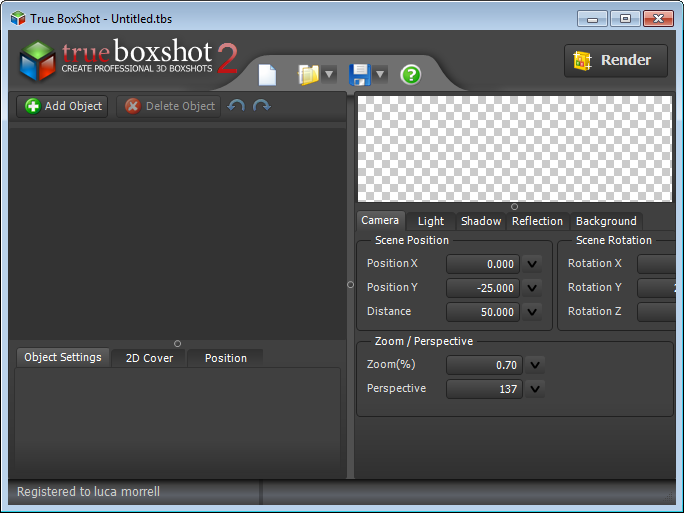Click the Render button

(x=616, y=61)
